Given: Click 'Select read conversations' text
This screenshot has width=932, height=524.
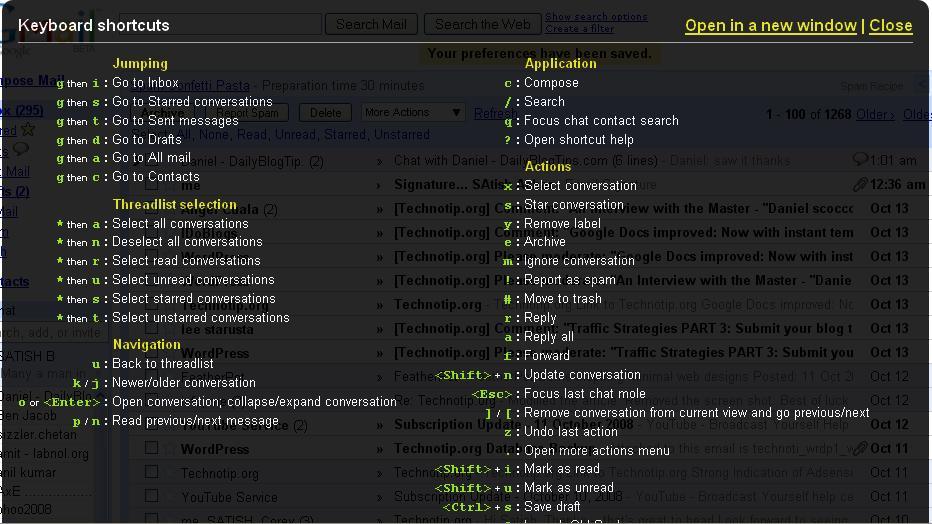Looking at the screenshot, I should click(186, 261).
